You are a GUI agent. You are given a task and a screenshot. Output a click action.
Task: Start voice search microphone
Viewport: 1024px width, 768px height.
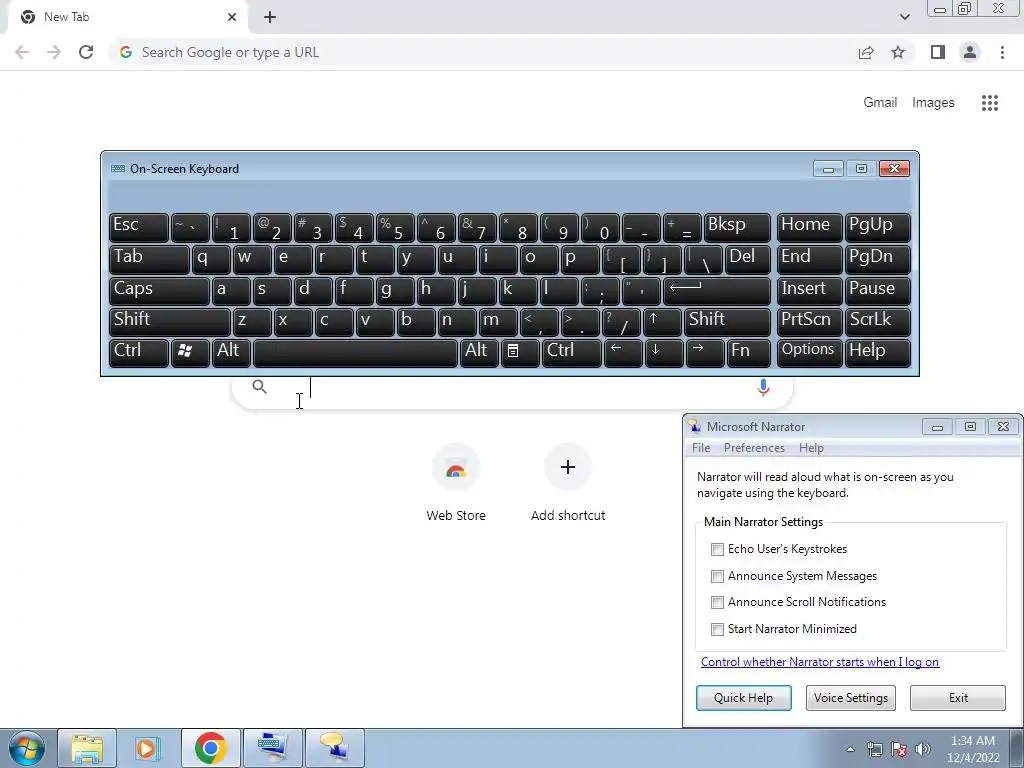click(763, 387)
